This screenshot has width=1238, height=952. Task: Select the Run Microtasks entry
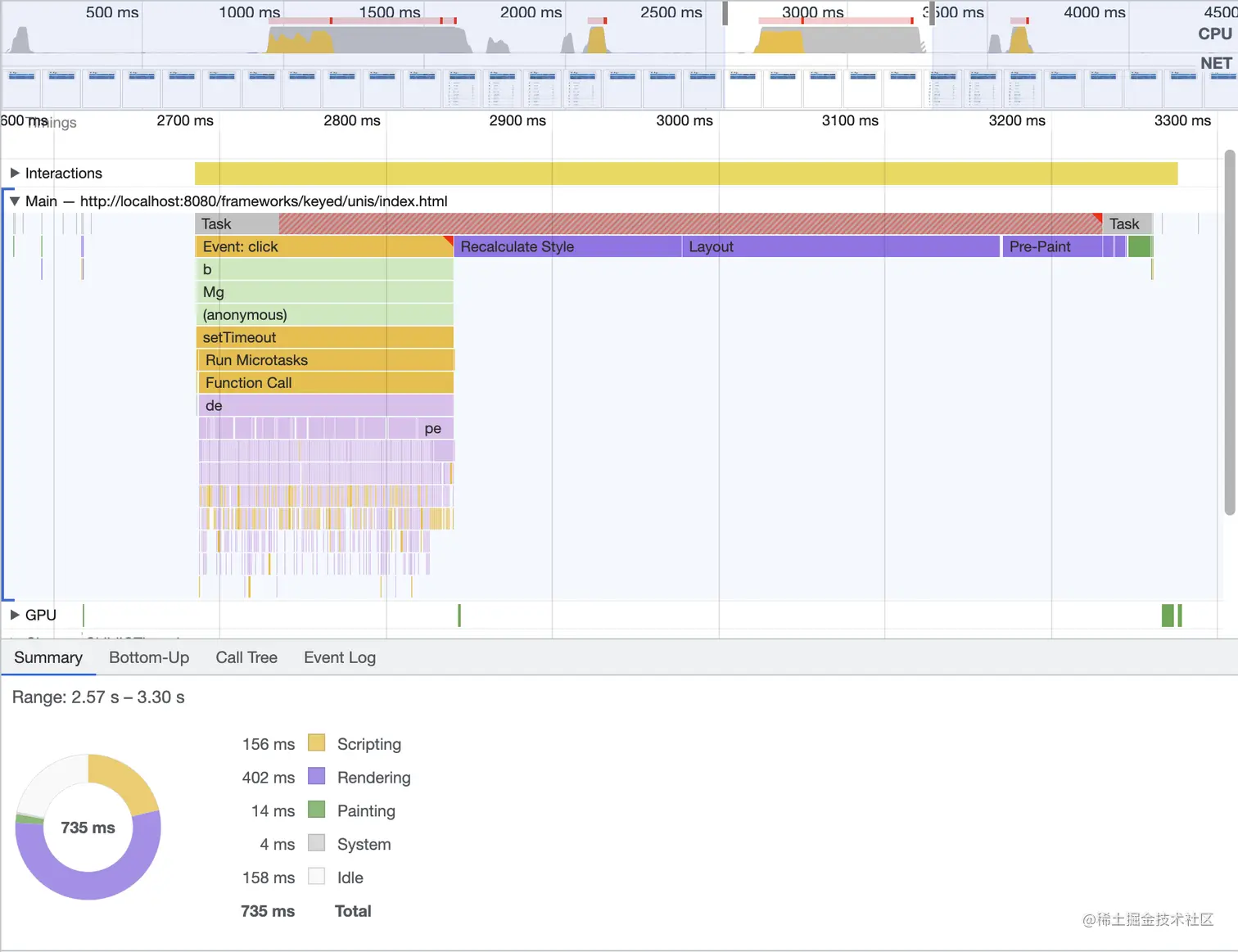click(x=326, y=360)
